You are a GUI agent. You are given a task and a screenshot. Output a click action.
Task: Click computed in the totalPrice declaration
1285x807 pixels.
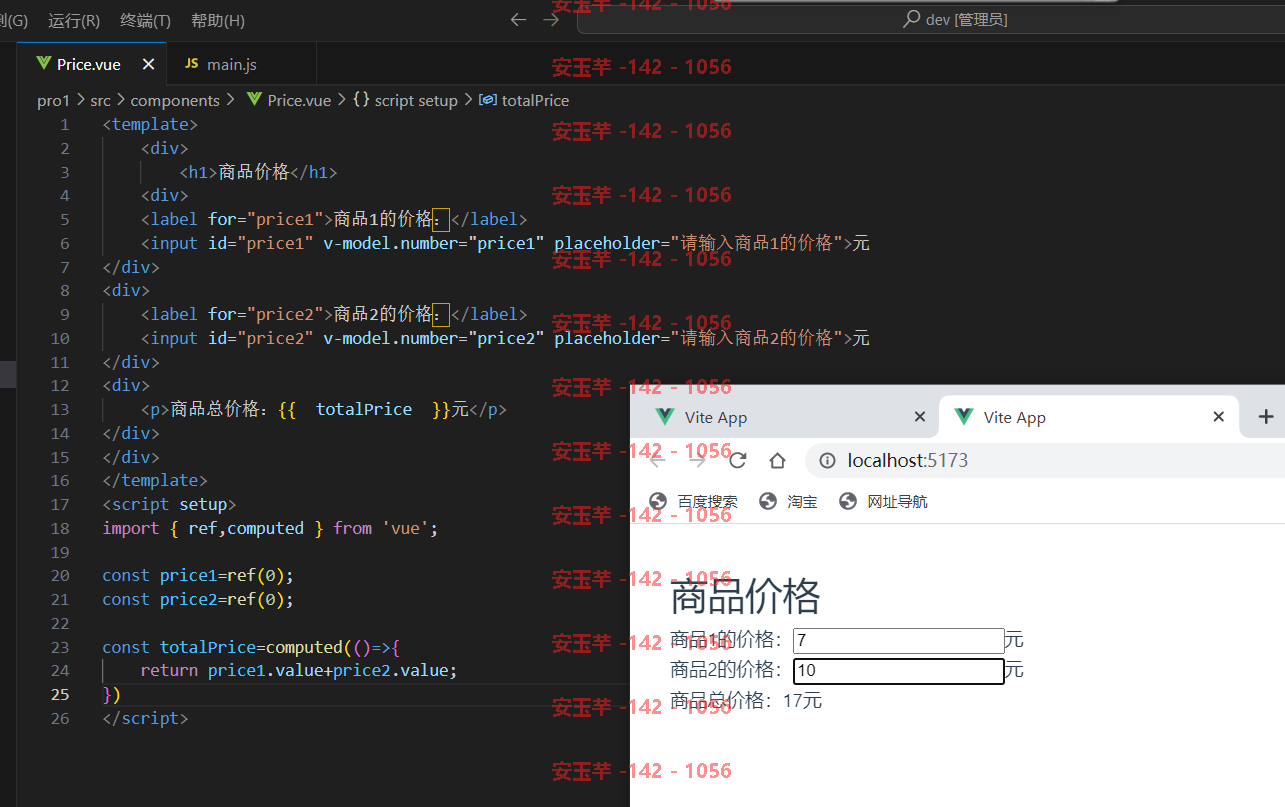(303, 647)
